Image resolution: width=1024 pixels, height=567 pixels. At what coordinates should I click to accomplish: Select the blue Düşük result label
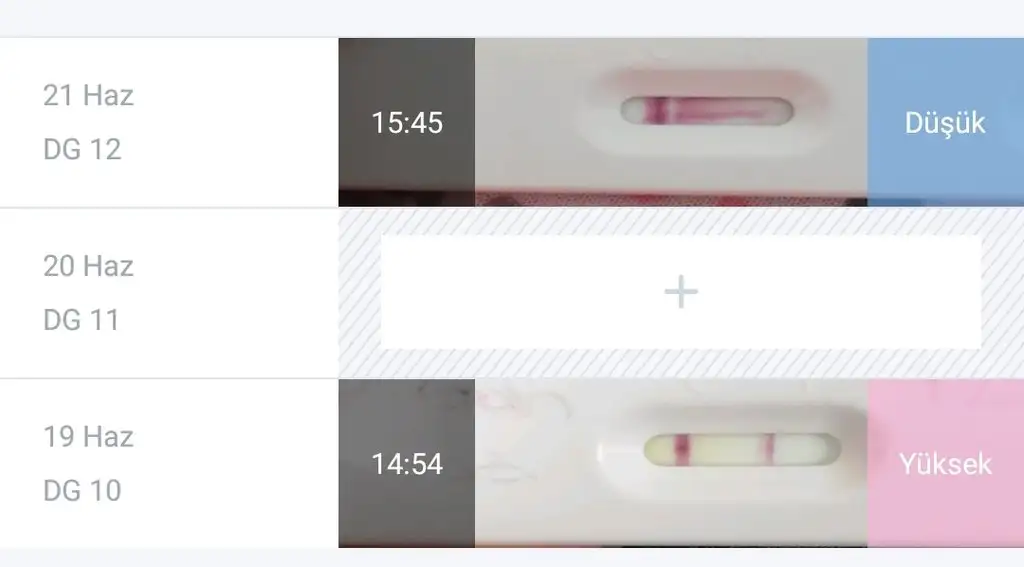[945, 122]
